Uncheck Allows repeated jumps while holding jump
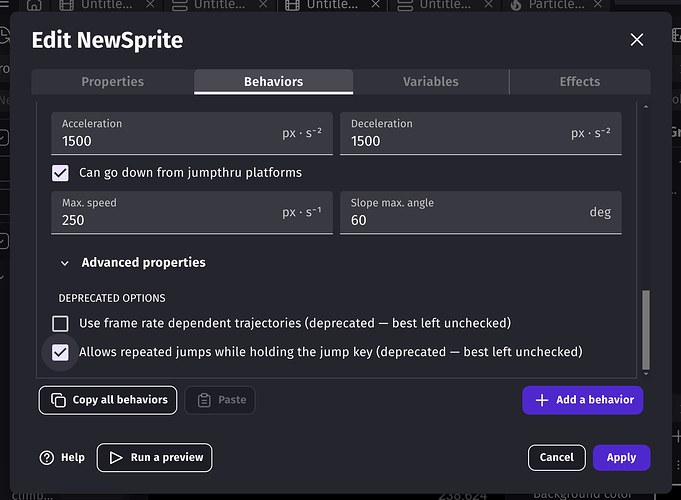681x500 pixels. (60, 352)
